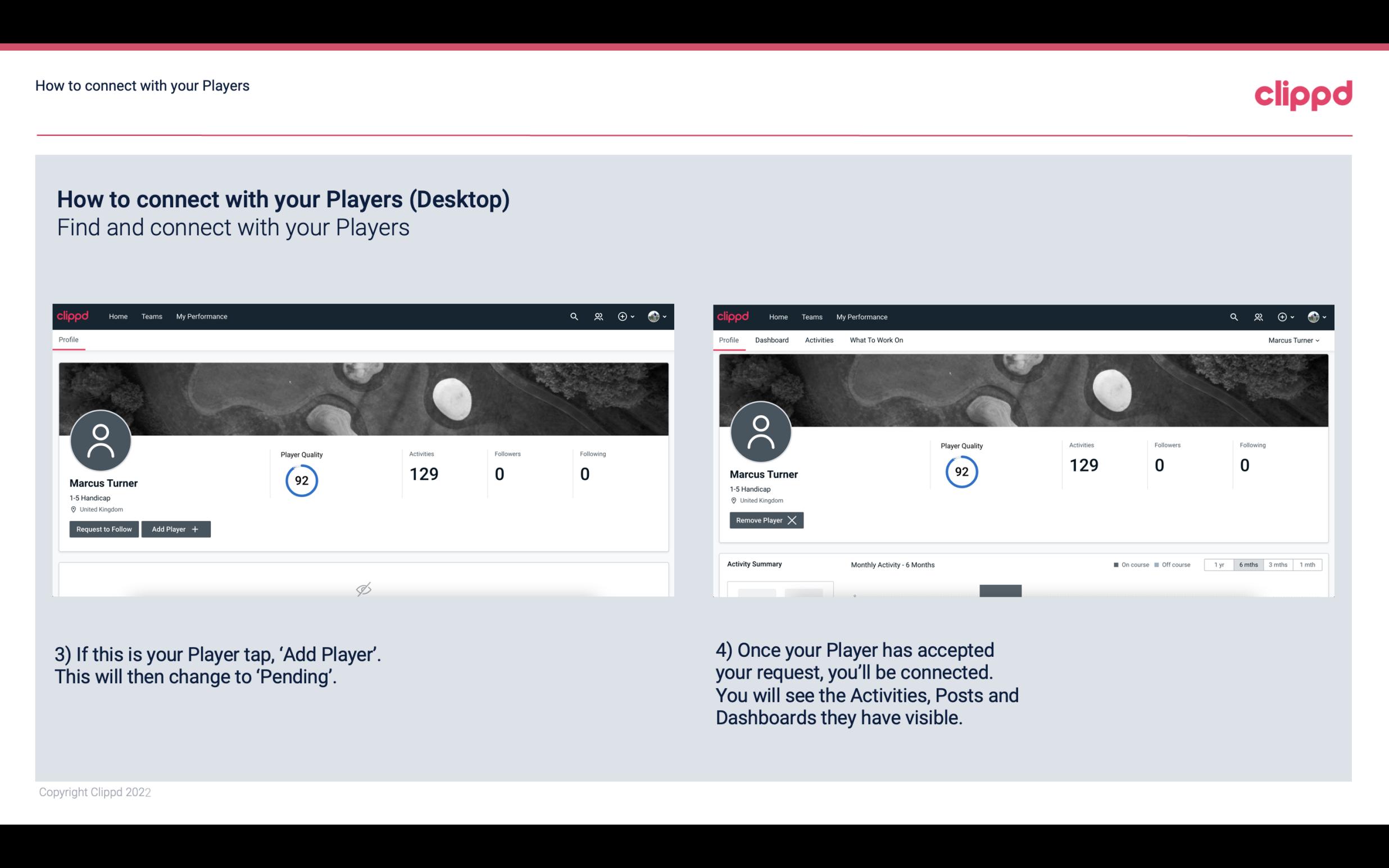The width and height of the screenshot is (1389, 868).
Task: Select the 'Activities' tab on right profile
Action: click(x=819, y=340)
